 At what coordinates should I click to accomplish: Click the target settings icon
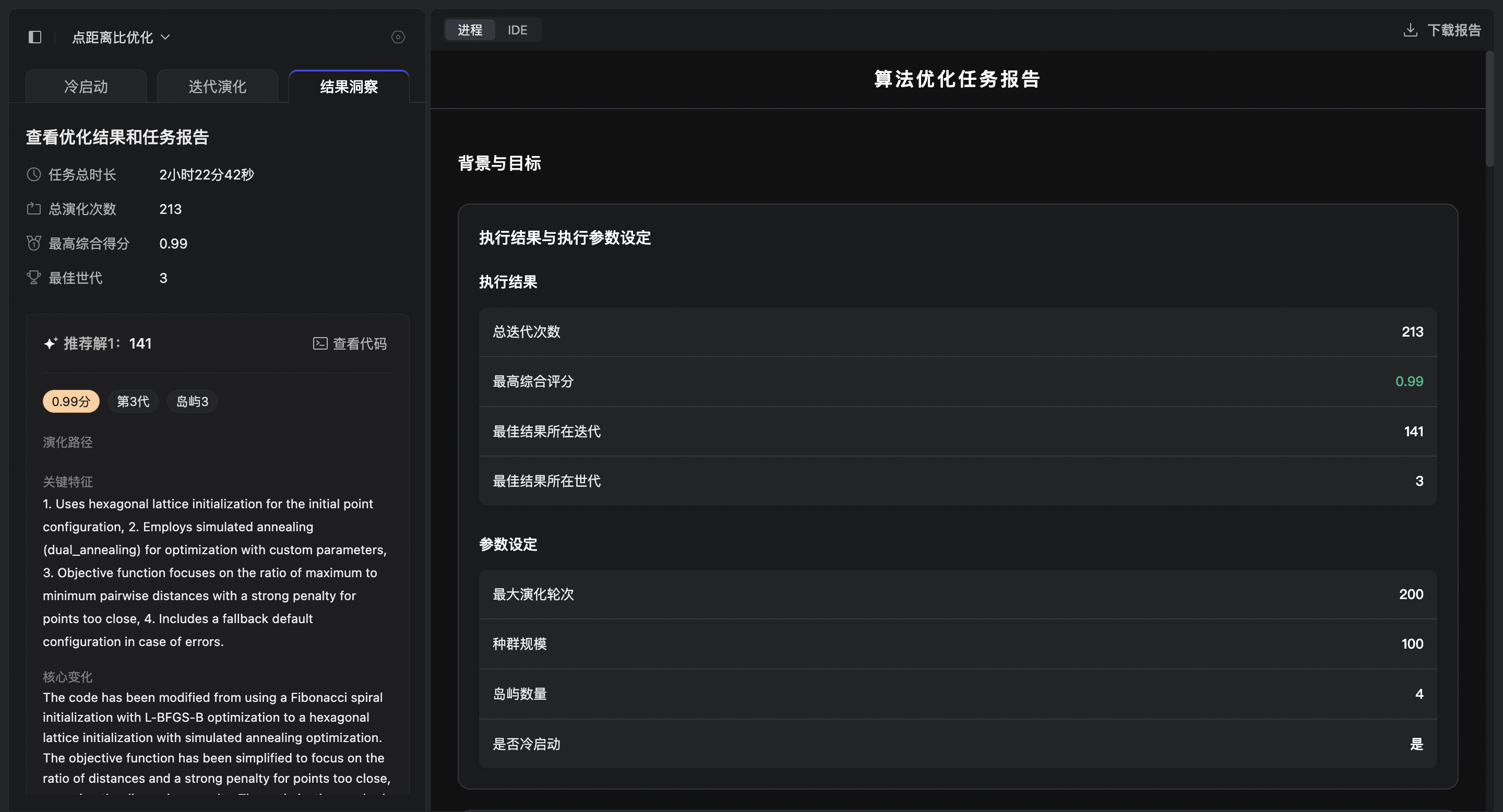[398, 38]
